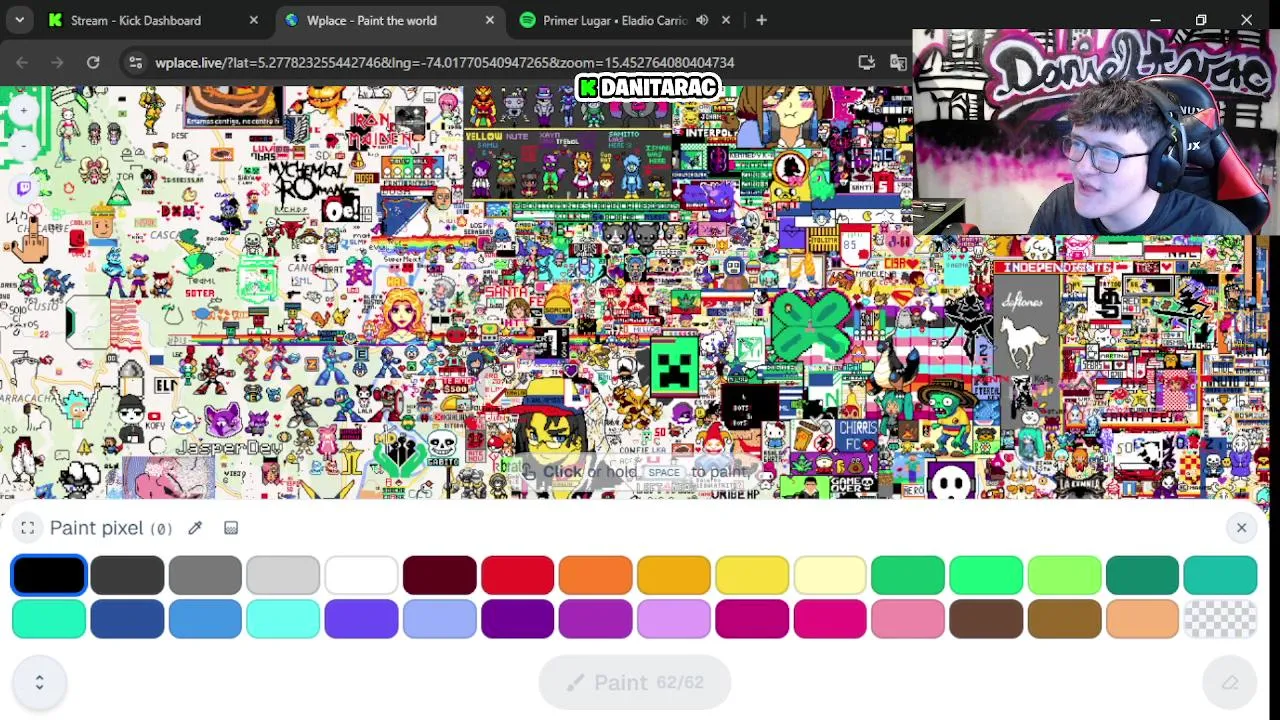
Task: Select the dark magenta swatch
Action: pyautogui.click(x=751, y=619)
